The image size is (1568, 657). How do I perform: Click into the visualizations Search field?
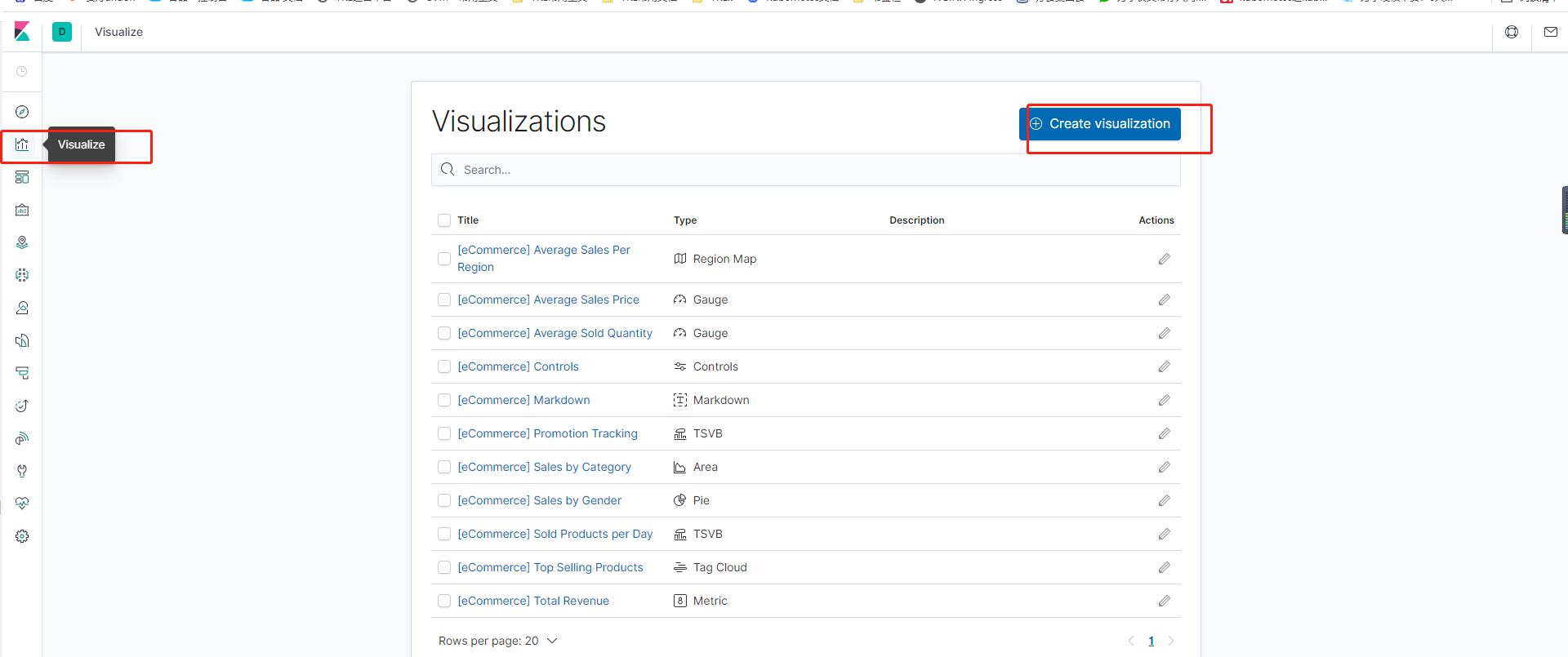[808, 170]
